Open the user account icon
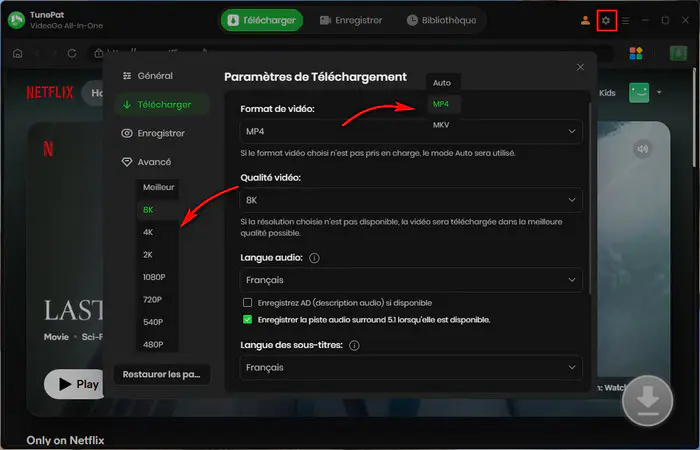 pos(585,21)
